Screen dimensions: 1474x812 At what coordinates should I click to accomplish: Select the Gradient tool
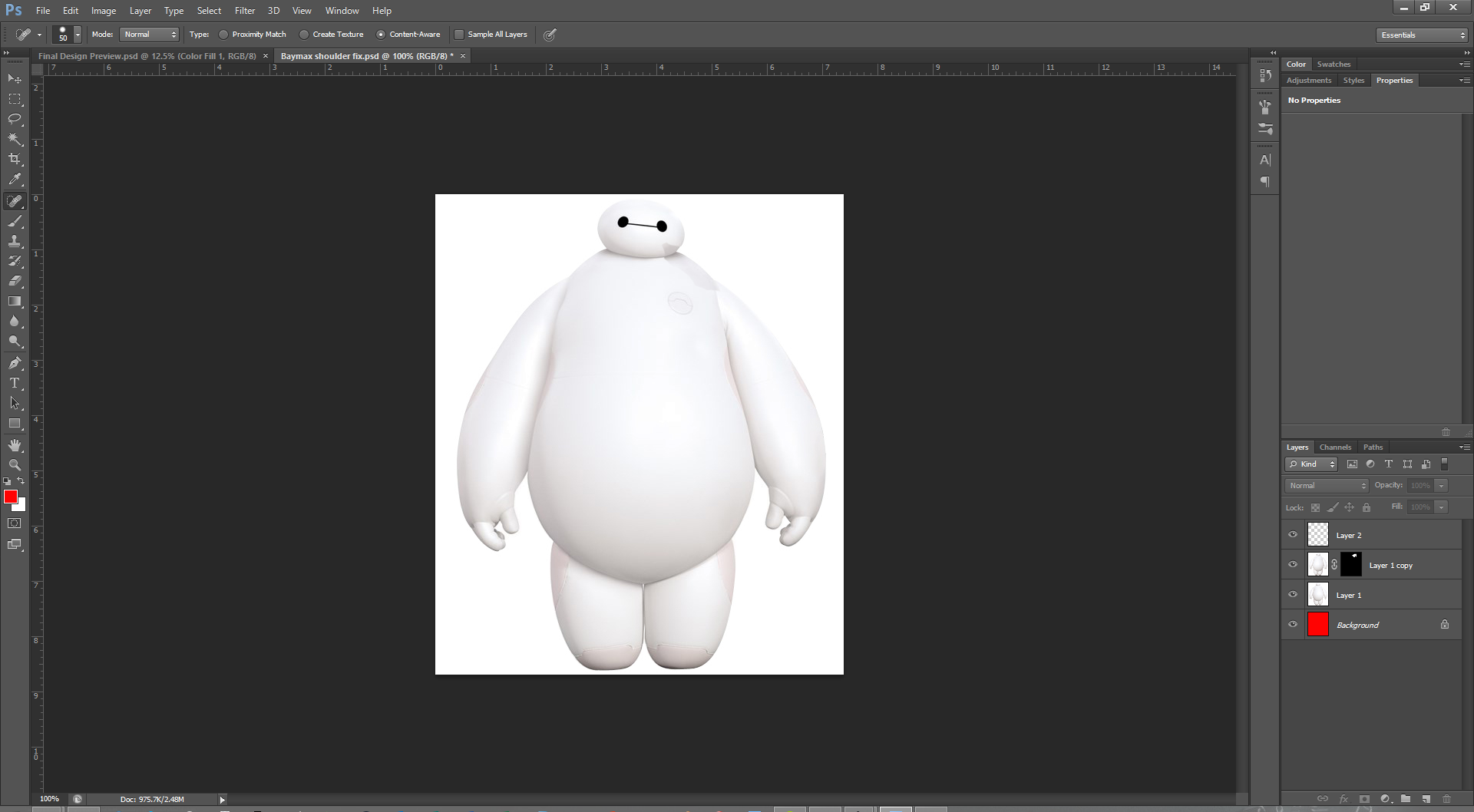pos(15,301)
